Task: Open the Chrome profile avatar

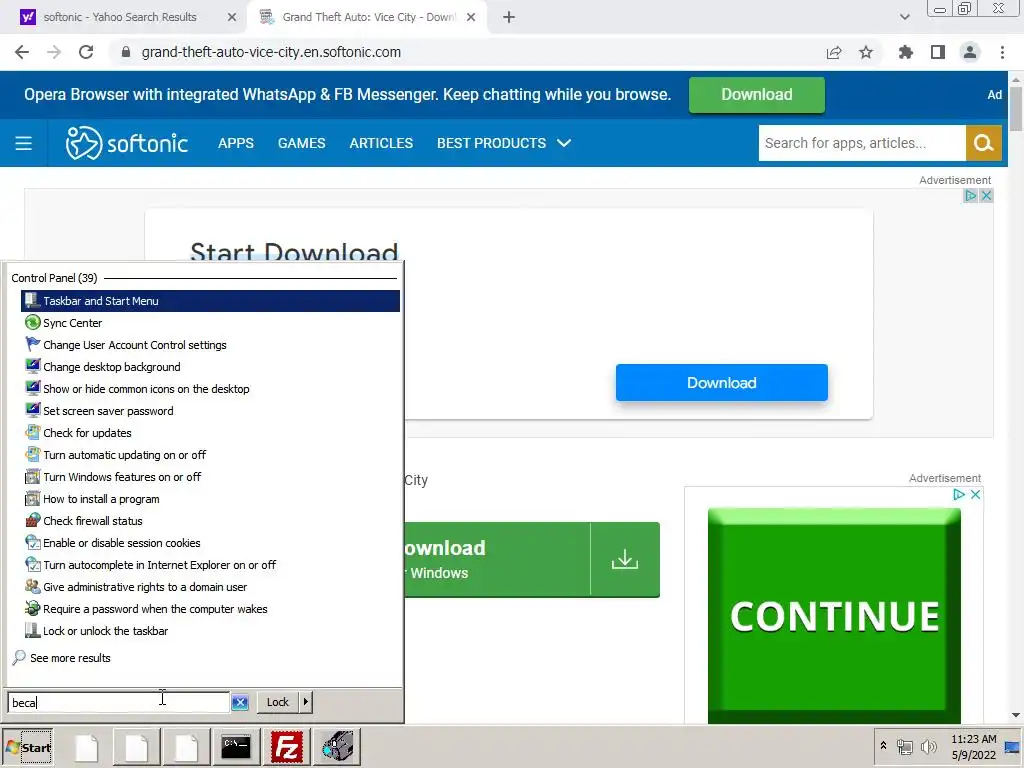Action: pyautogui.click(x=970, y=52)
